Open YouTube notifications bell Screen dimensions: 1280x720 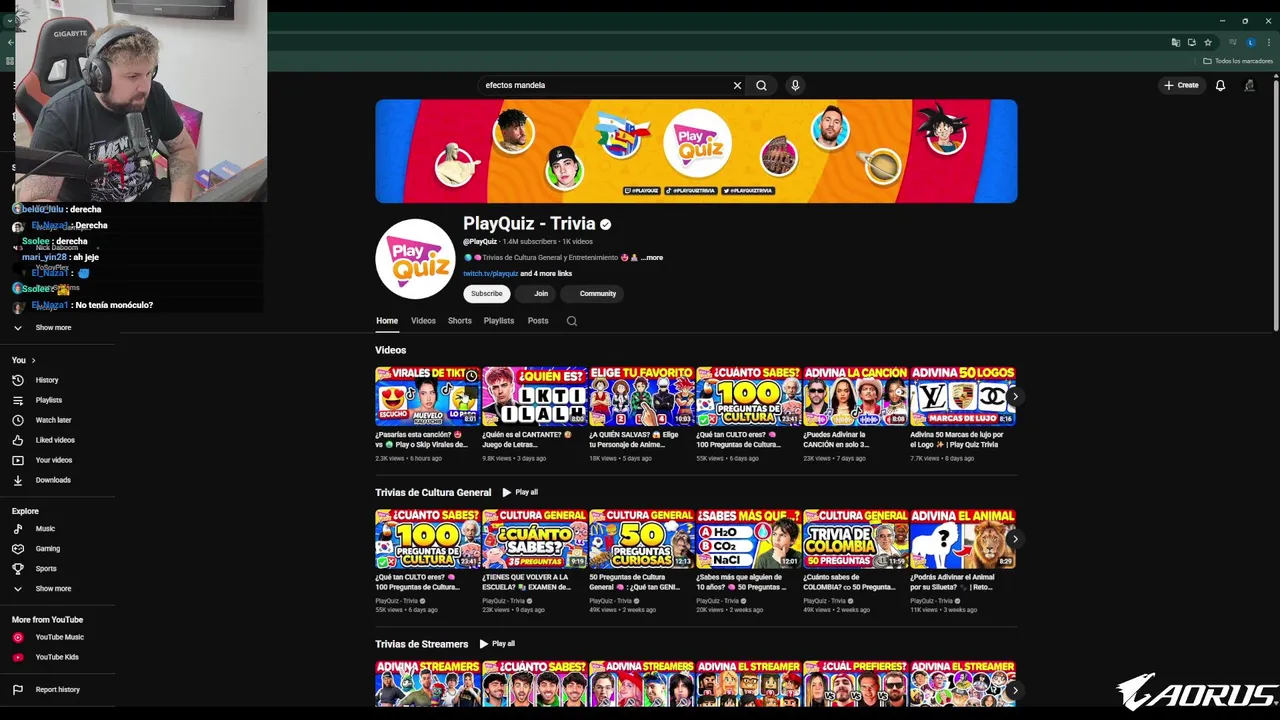[x=1220, y=85]
